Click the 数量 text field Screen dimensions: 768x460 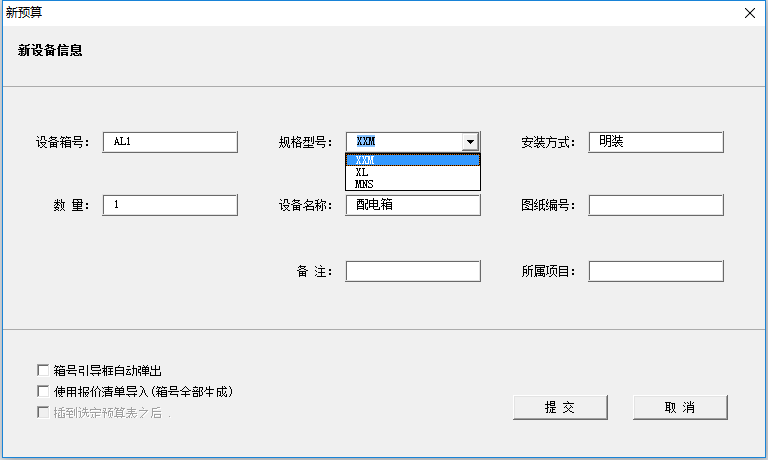(x=170, y=205)
